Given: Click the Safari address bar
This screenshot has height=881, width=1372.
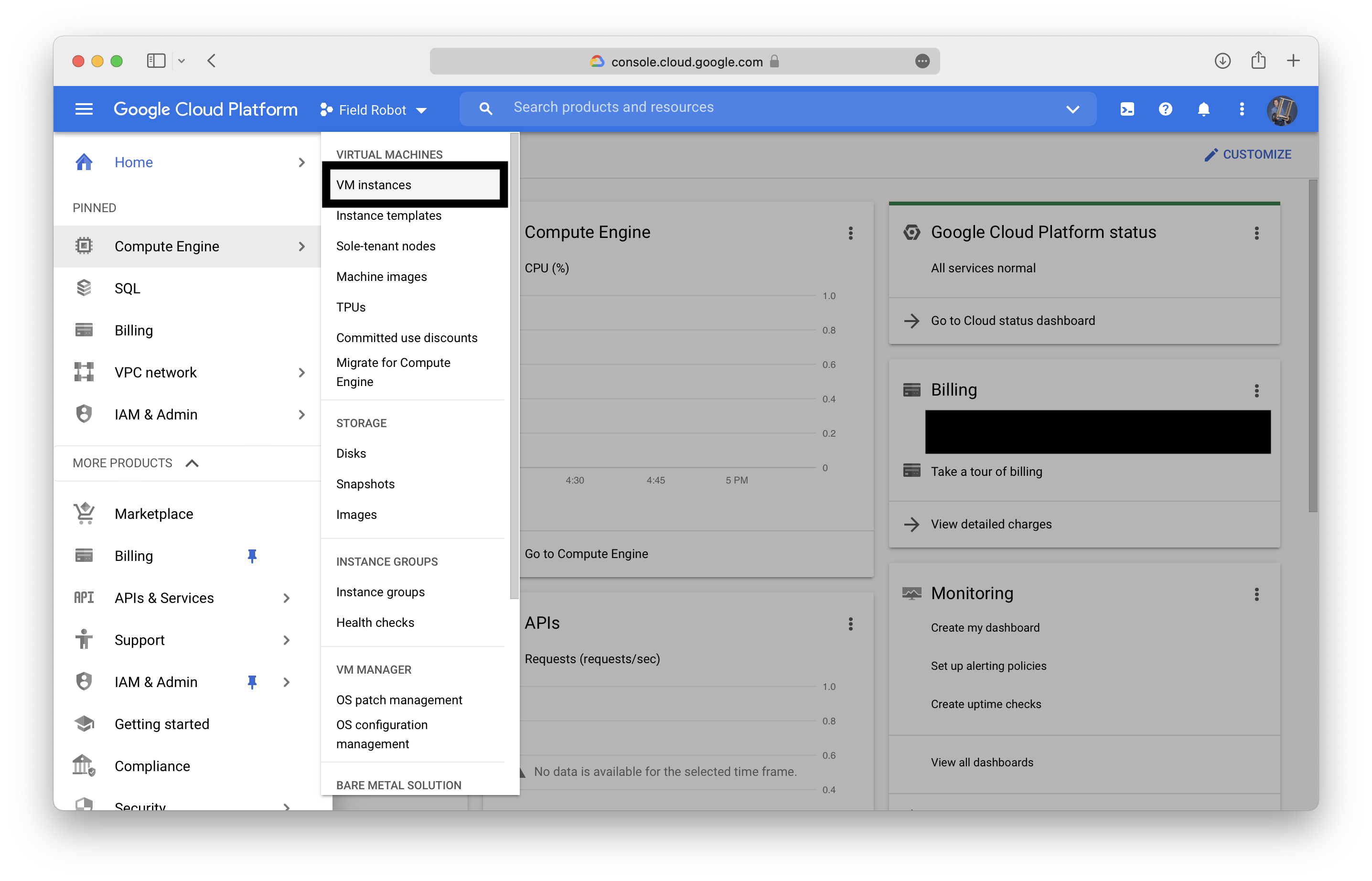Looking at the screenshot, I should click(x=685, y=61).
